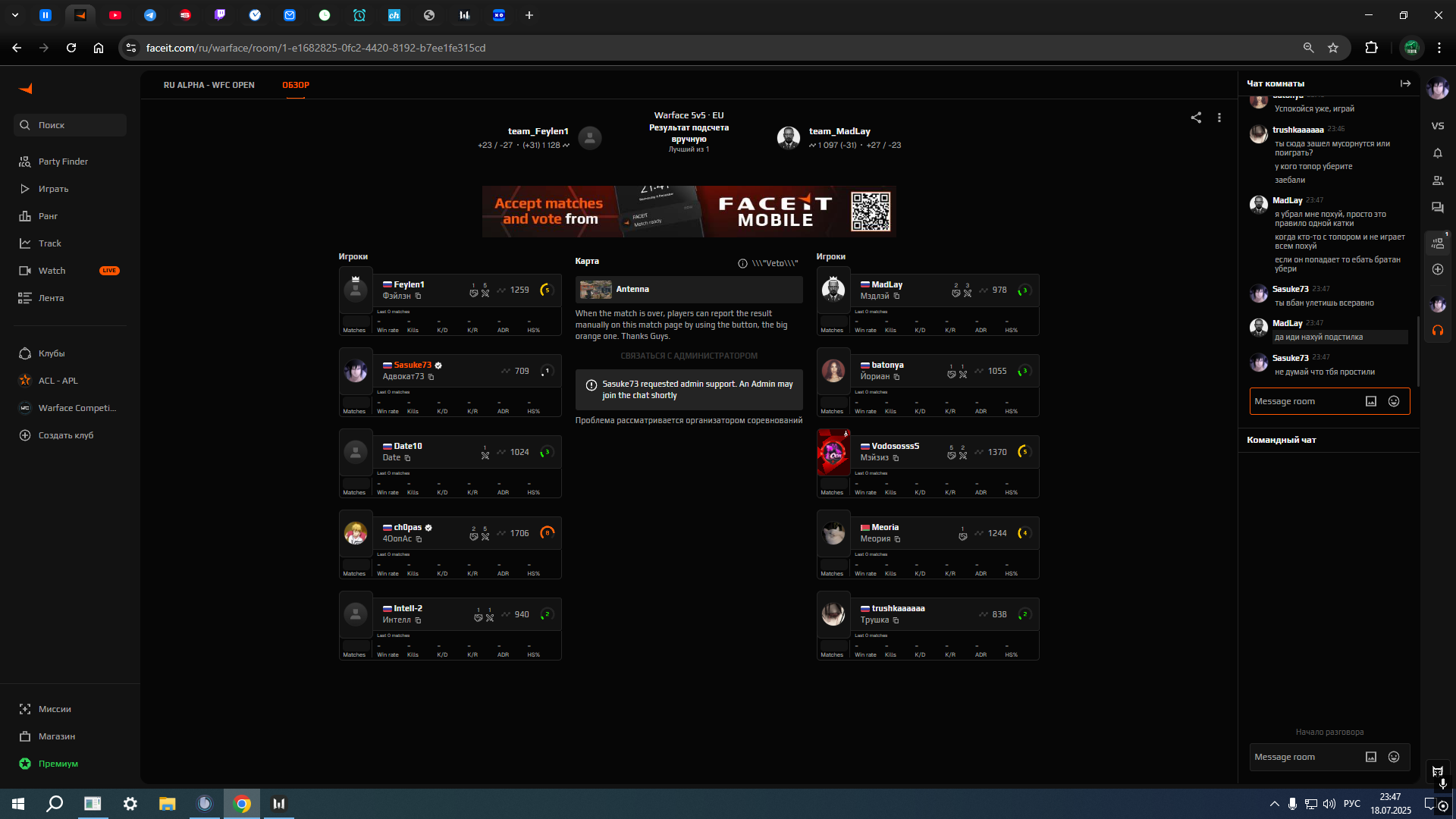This screenshot has height=819, width=1456.
Task: Click the Veto info icon
Action: pos(742,263)
